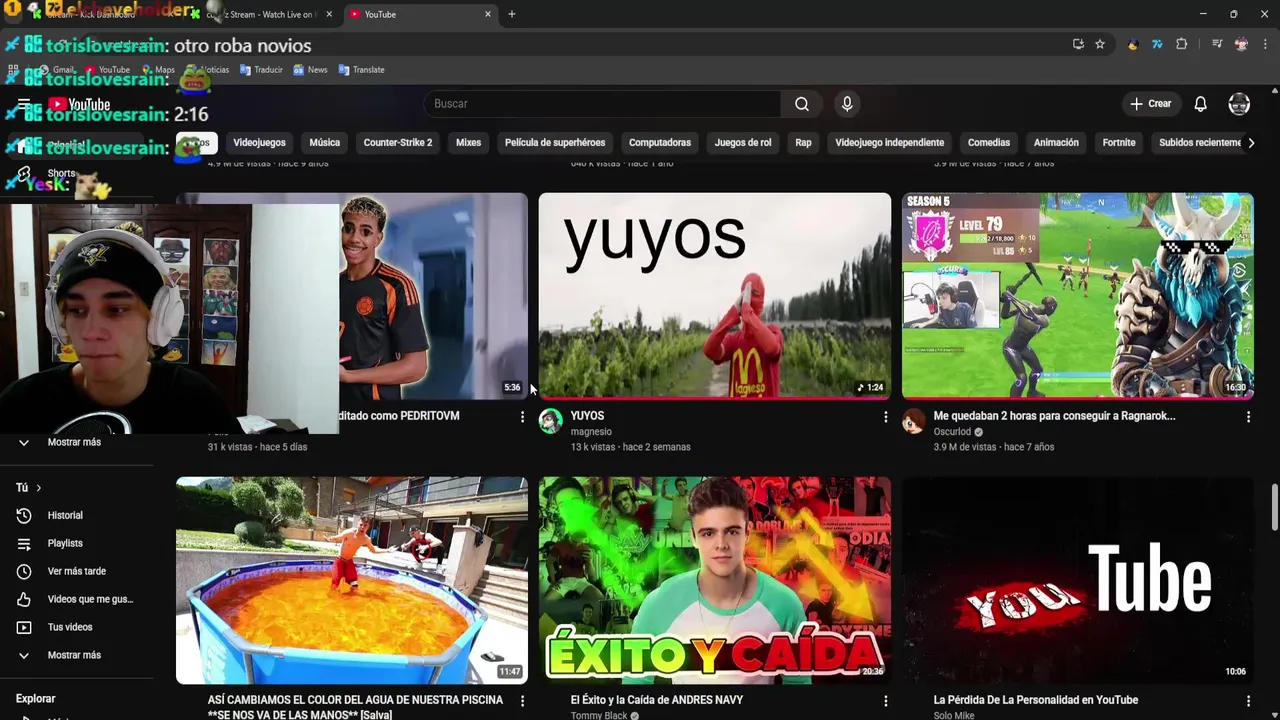Viewport: 1280px width, 720px height.
Task: Open the Translate bookmark
Action: pyautogui.click(x=361, y=70)
